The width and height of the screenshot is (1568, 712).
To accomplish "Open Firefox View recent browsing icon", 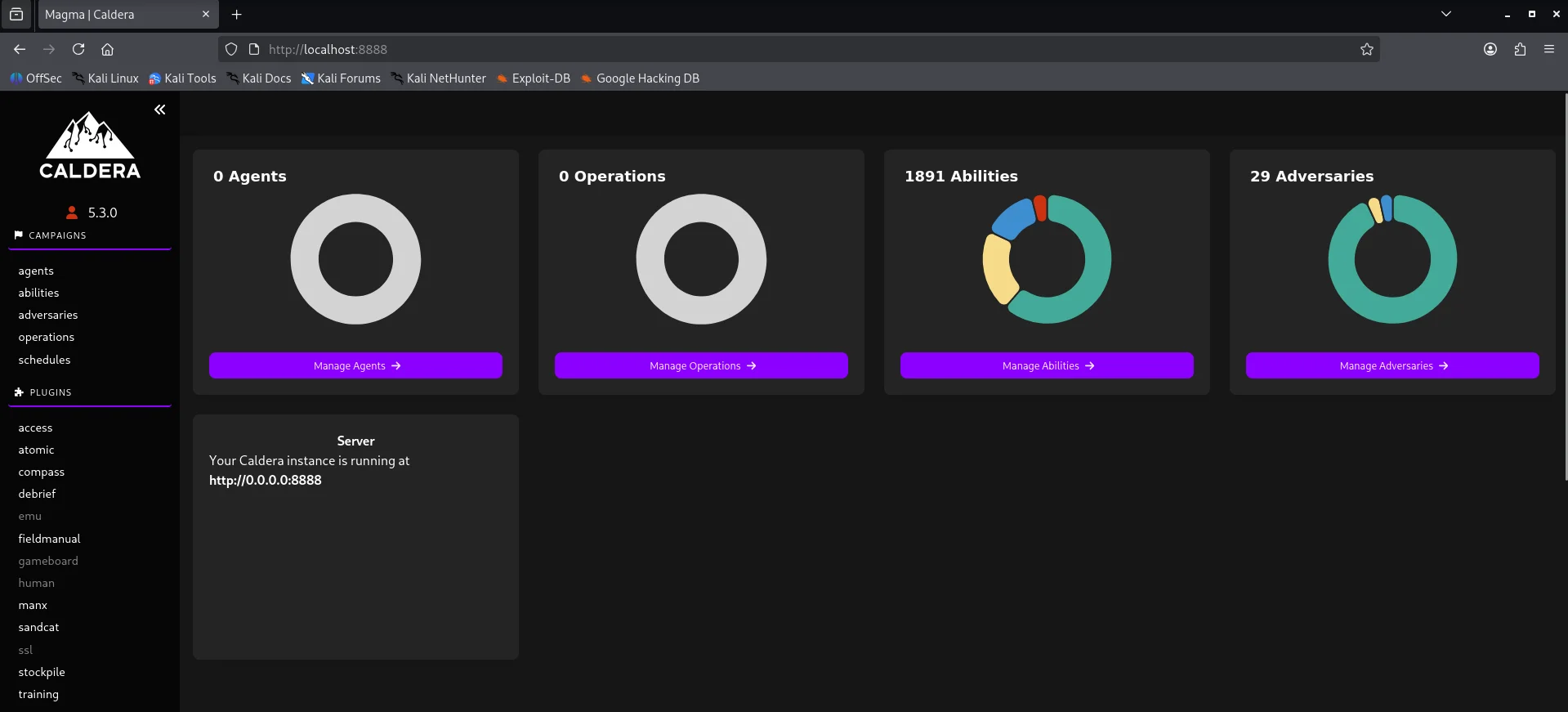I will tap(16, 15).
